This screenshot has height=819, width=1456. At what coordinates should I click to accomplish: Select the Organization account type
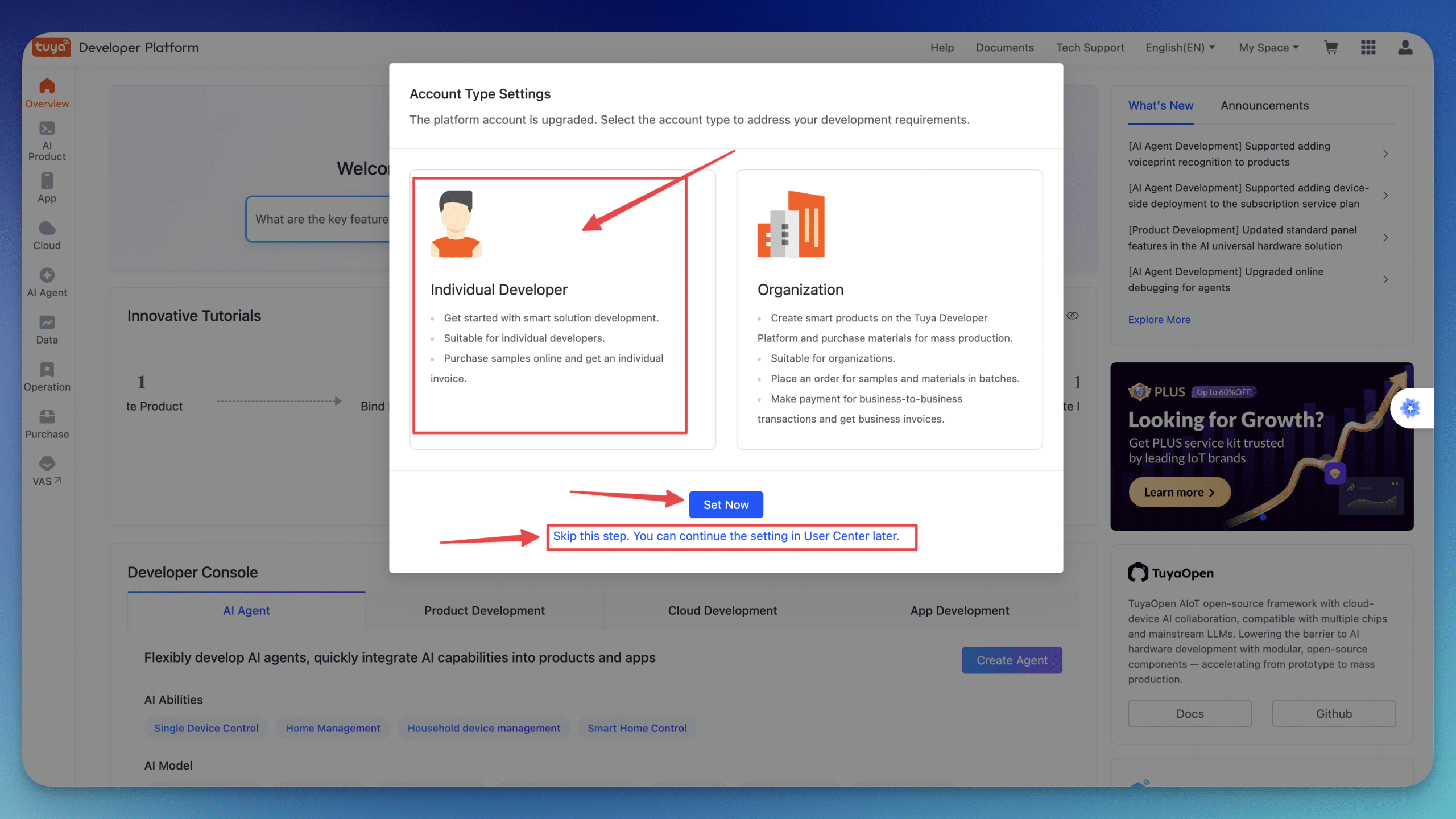(890, 309)
